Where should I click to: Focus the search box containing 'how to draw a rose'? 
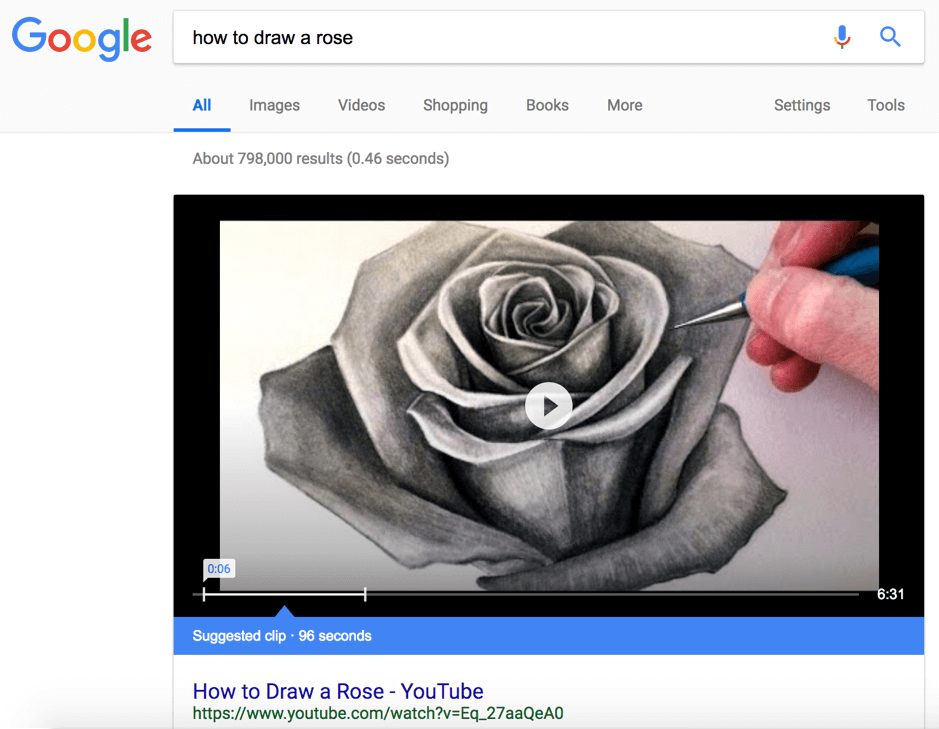(x=490, y=38)
